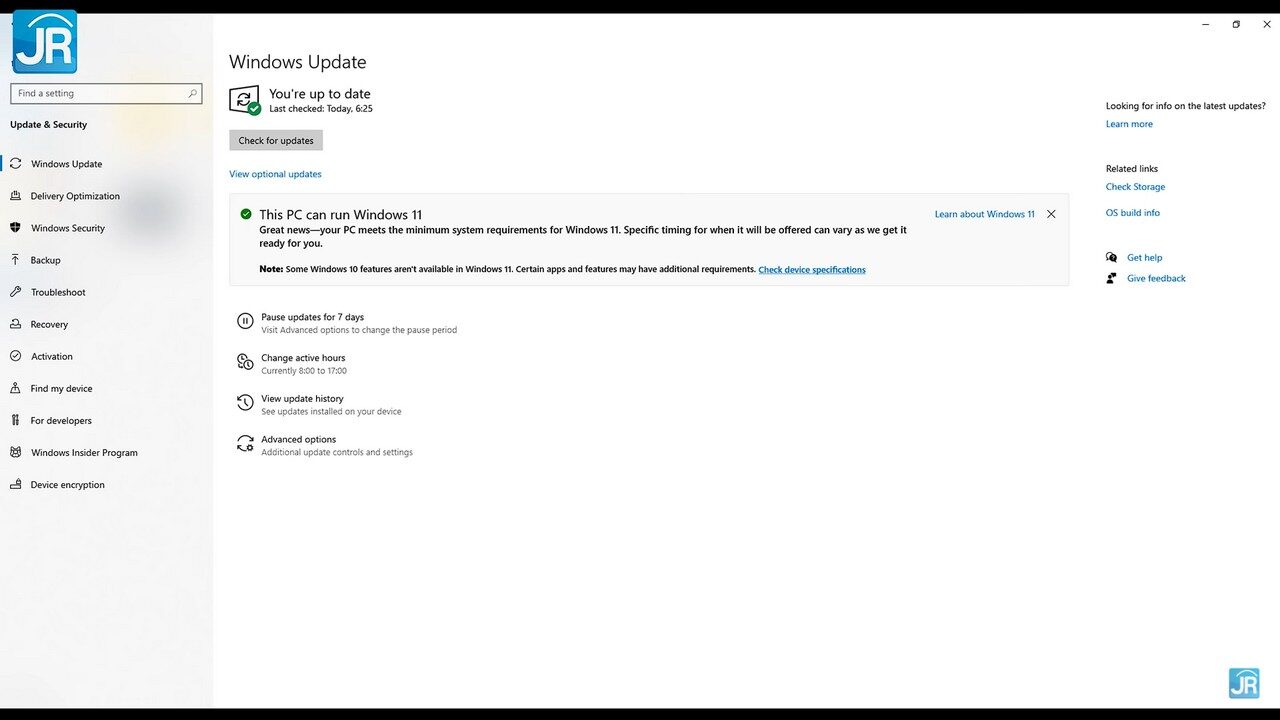Viewport: 1280px width, 720px height.
Task: Click the Give feedback person icon
Action: [1112, 279]
